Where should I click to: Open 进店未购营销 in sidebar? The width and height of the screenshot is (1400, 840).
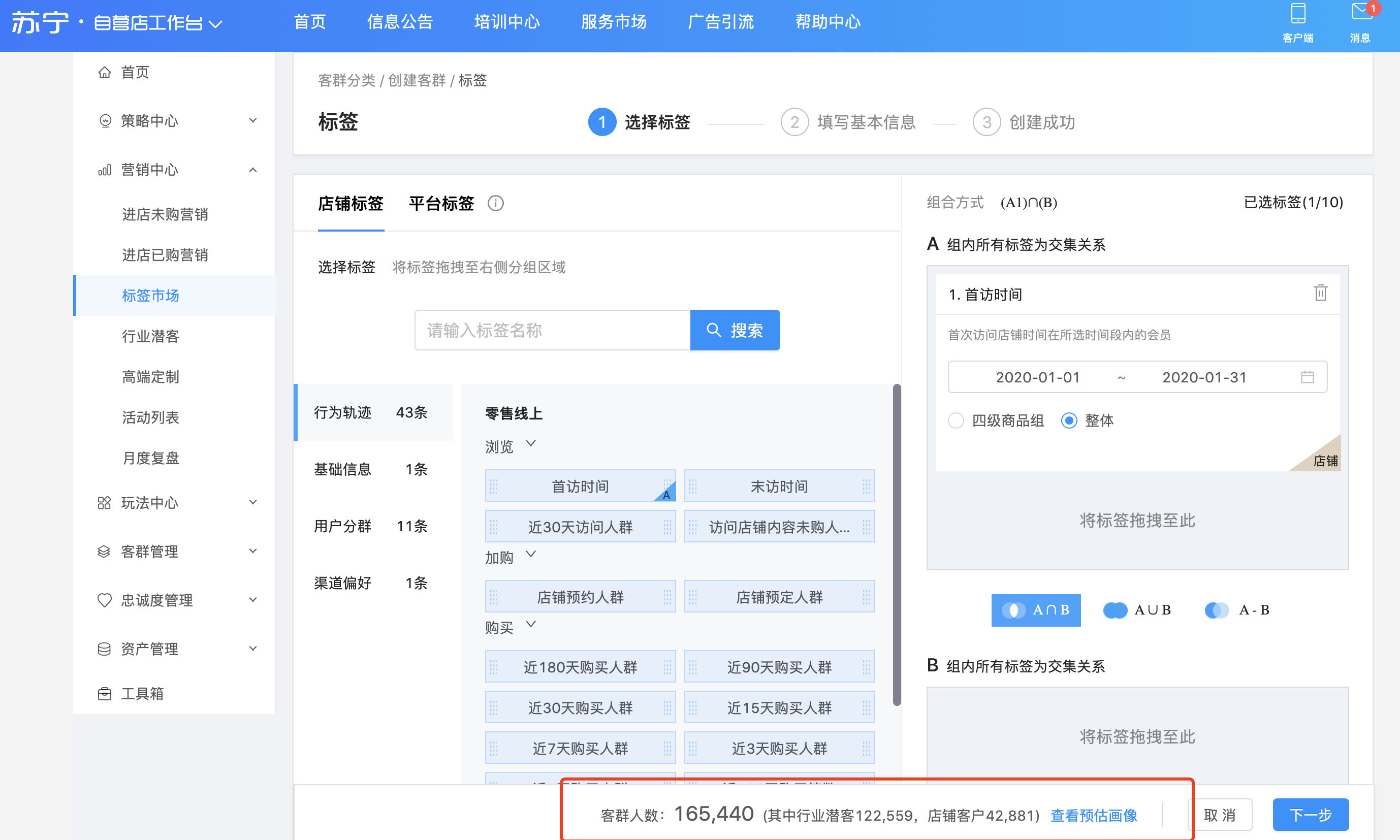pos(165,214)
